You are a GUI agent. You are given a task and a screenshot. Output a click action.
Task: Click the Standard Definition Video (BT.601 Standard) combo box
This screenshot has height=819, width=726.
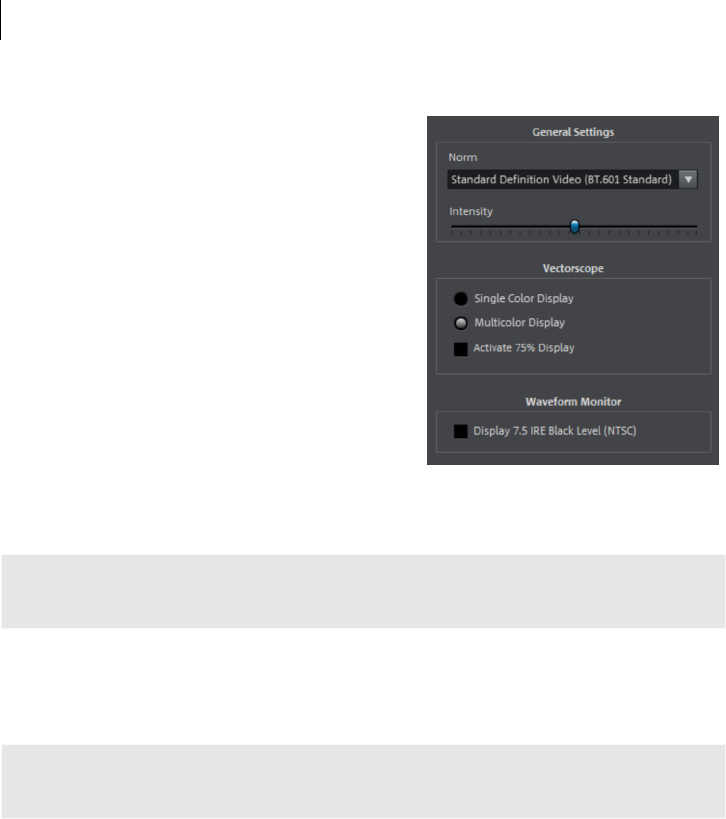(572, 180)
